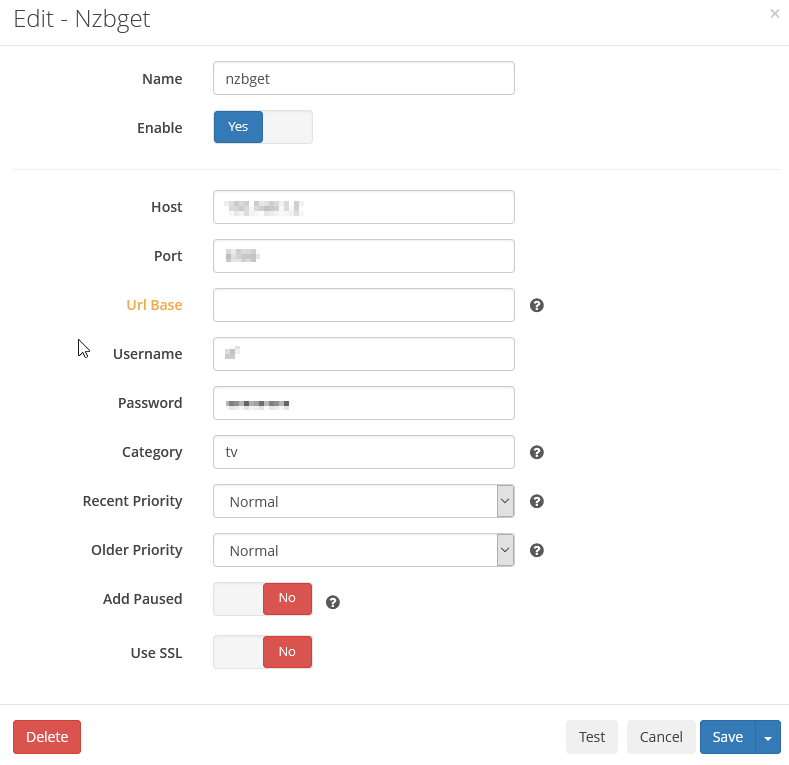Viewport: 789px width, 765px height.
Task: Close the Edit Nzbget dialog with X
Action: [x=774, y=14]
